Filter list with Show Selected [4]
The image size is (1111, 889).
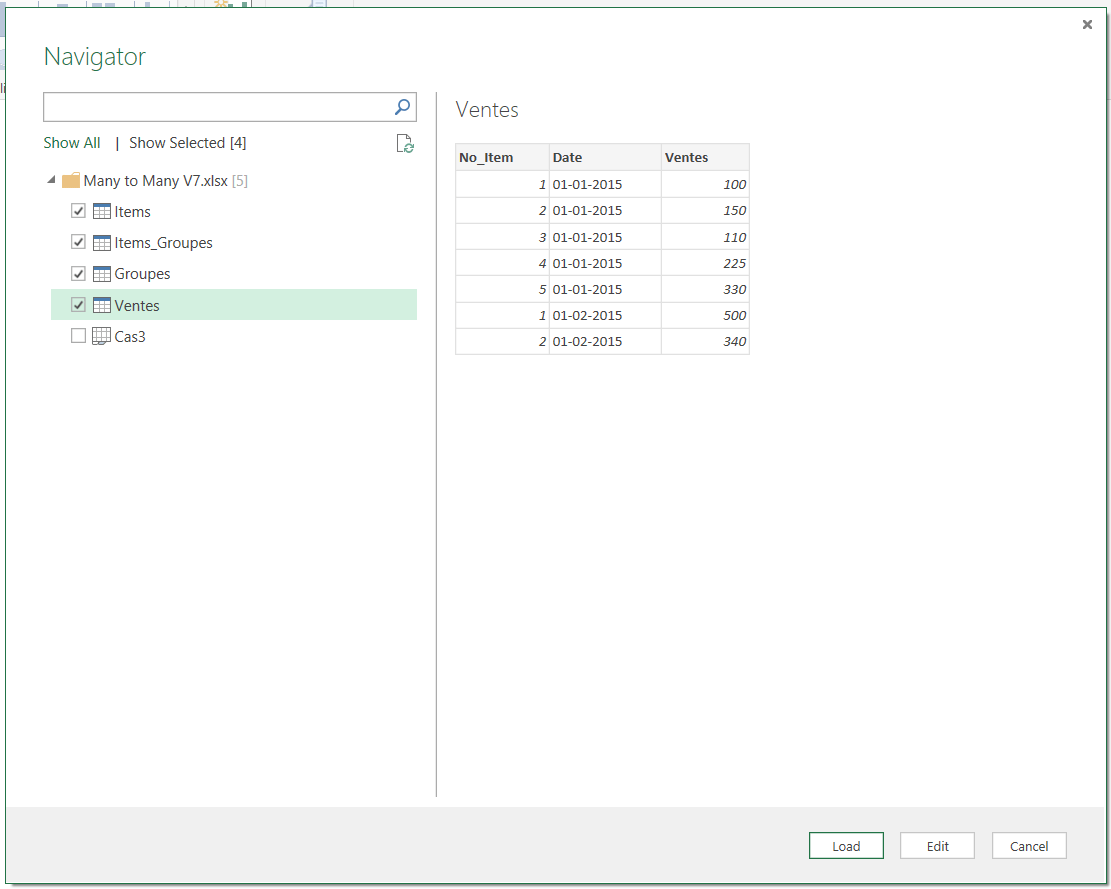187,143
